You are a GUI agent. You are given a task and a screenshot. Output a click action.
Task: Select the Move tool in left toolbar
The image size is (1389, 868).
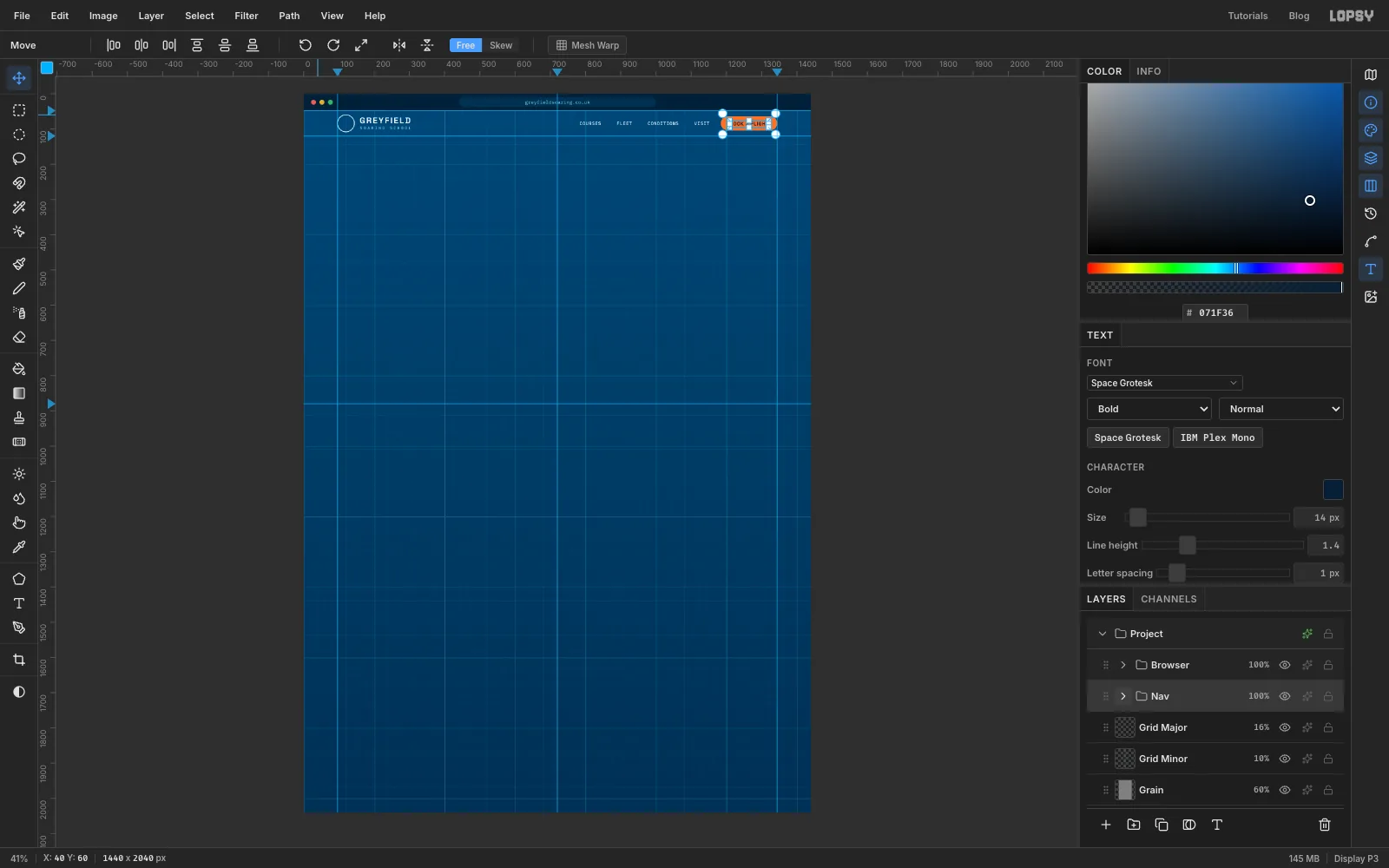click(x=19, y=78)
